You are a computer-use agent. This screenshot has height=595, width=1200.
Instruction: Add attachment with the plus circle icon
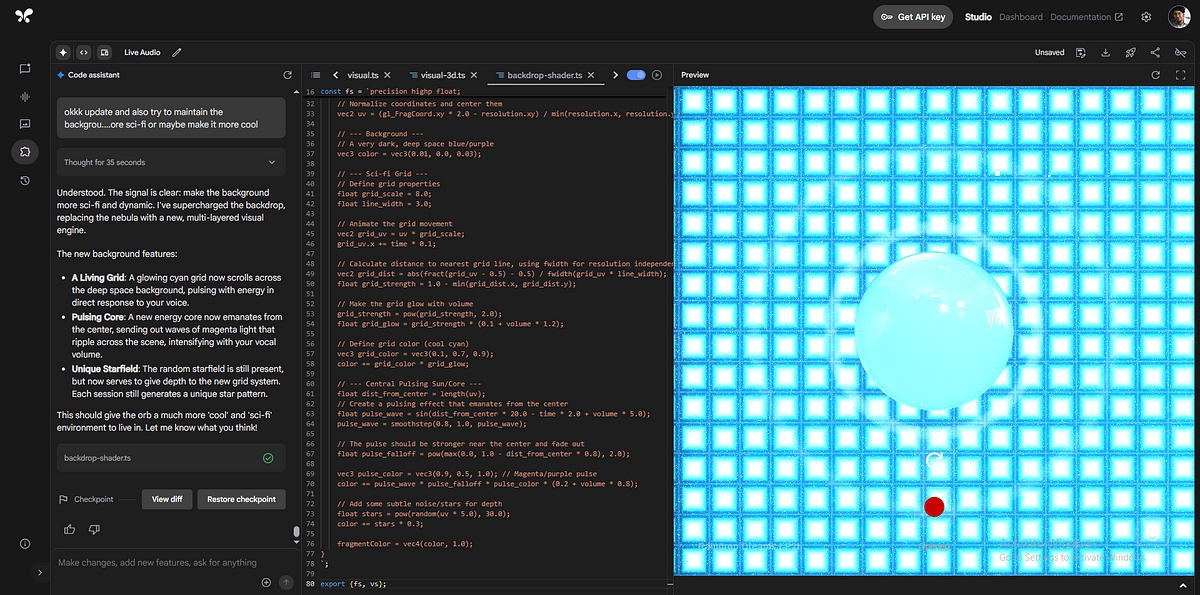coord(266,582)
